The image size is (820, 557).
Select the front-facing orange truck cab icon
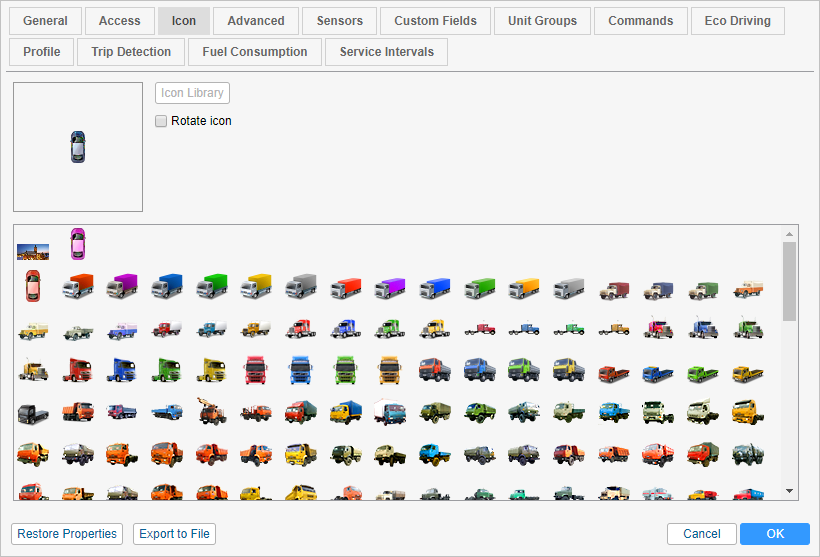point(390,370)
